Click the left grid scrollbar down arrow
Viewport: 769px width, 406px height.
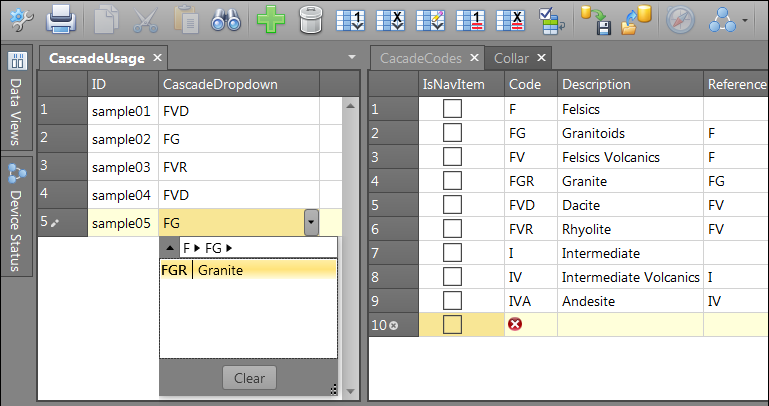pyautogui.click(x=350, y=391)
